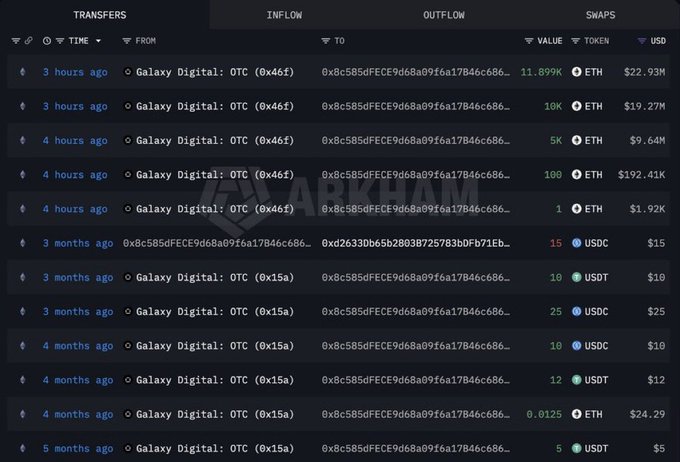This screenshot has height=462, width=680.
Task: Open transaction '3 months ago' for 15 USDC
Action: coord(78,243)
